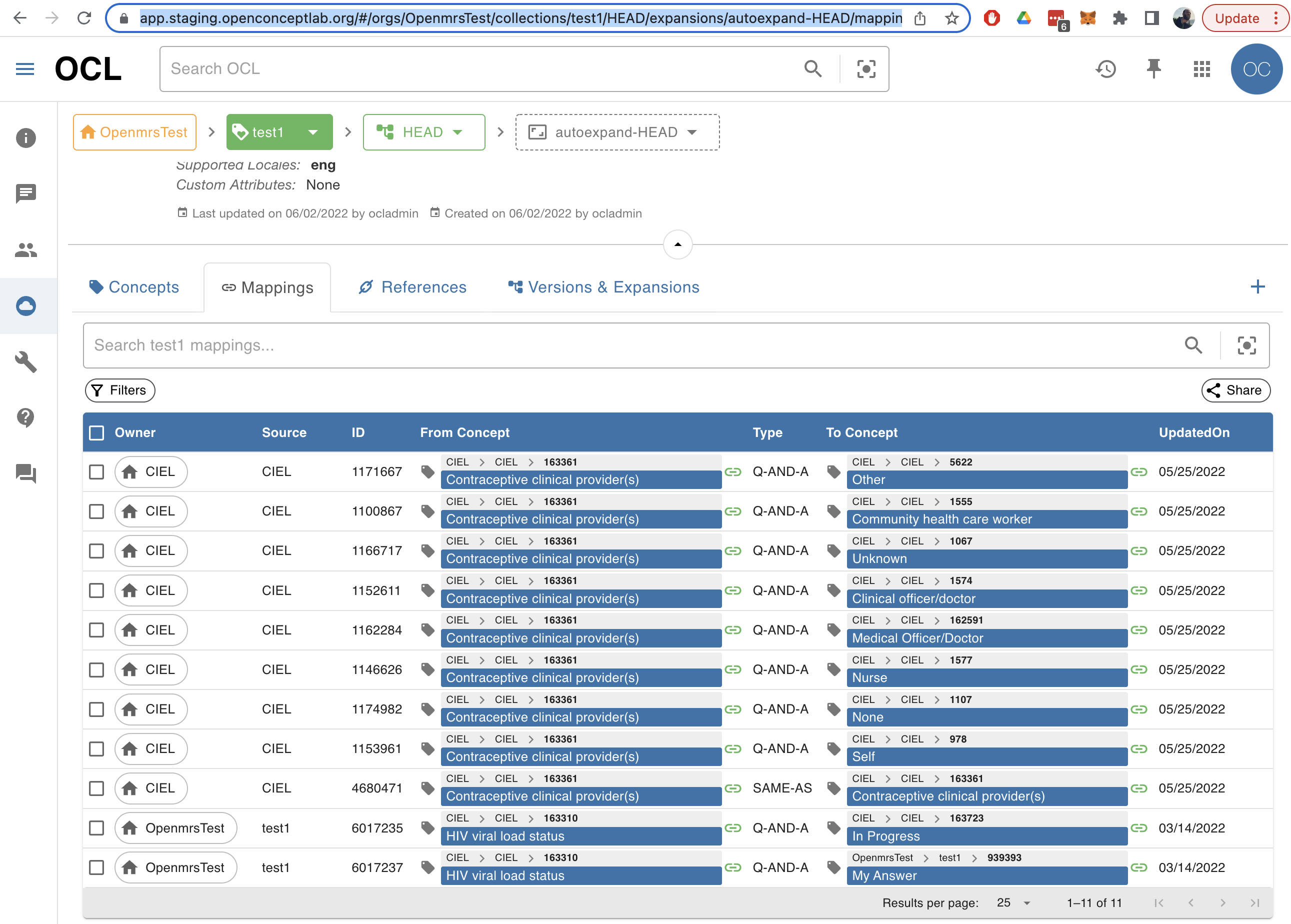
Task: Open the tools wrench icon in sidebar
Action: pyautogui.click(x=26, y=362)
